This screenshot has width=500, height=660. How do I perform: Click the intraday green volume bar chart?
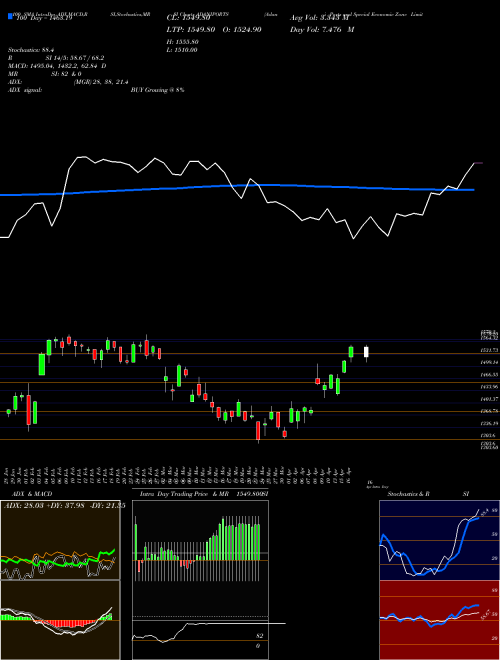tap(200, 548)
